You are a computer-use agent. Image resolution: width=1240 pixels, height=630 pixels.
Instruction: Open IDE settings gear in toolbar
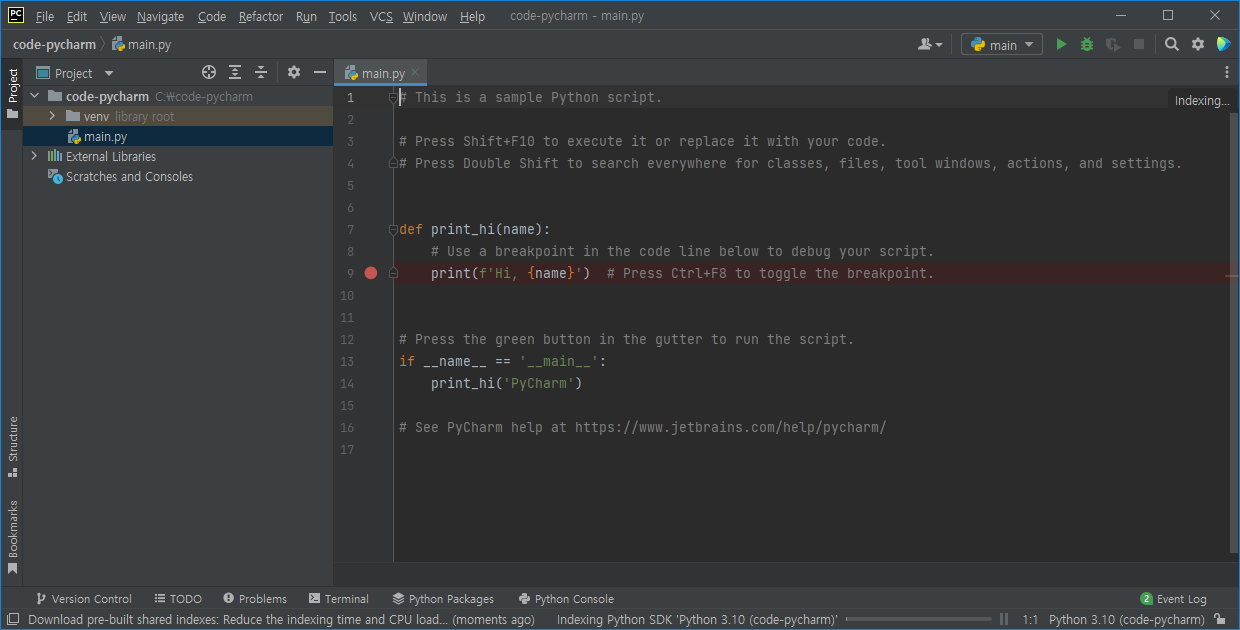1198,44
